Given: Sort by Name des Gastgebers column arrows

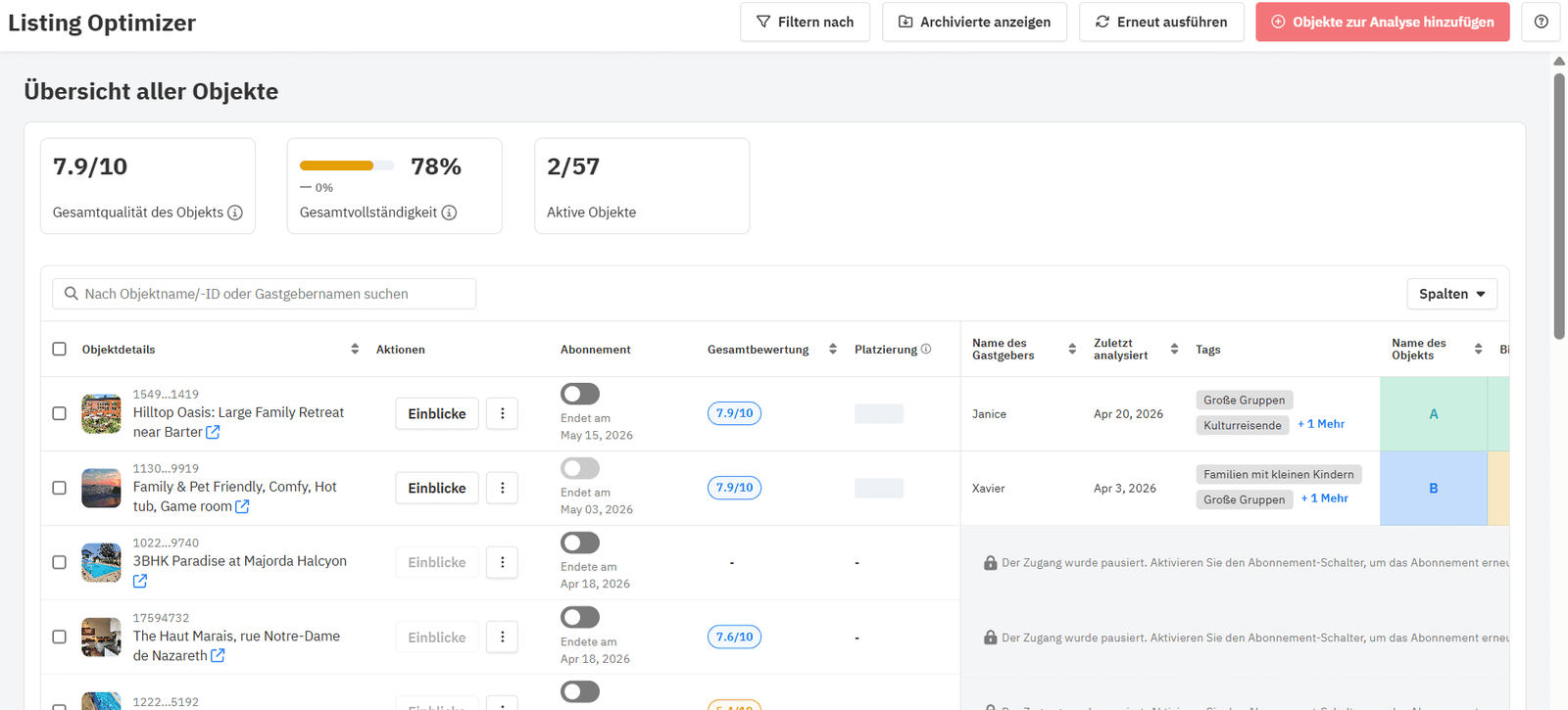Looking at the screenshot, I should pos(1072,349).
